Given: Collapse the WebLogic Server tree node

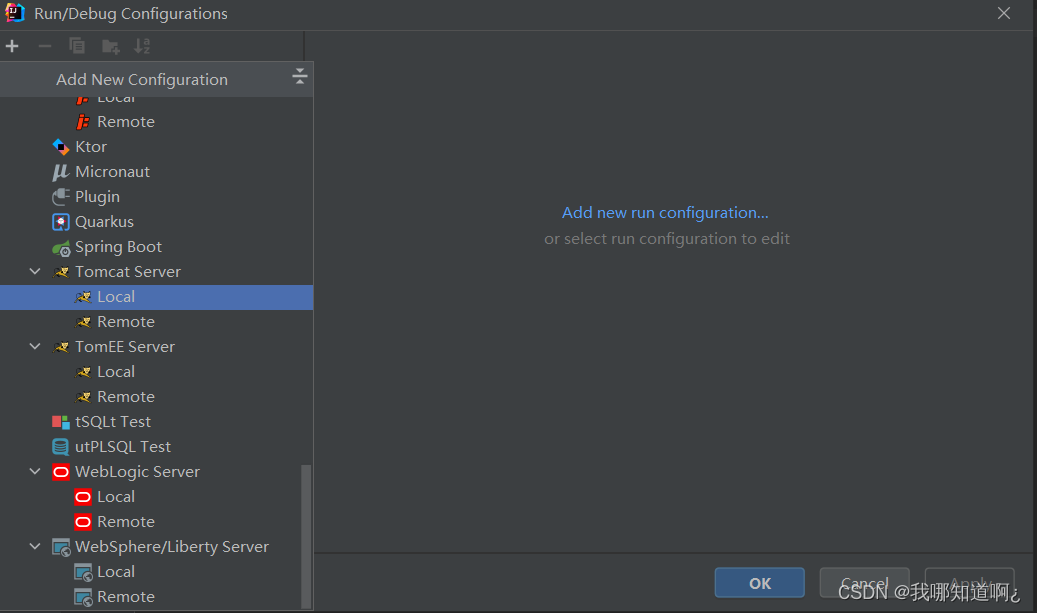Looking at the screenshot, I should (35, 471).
